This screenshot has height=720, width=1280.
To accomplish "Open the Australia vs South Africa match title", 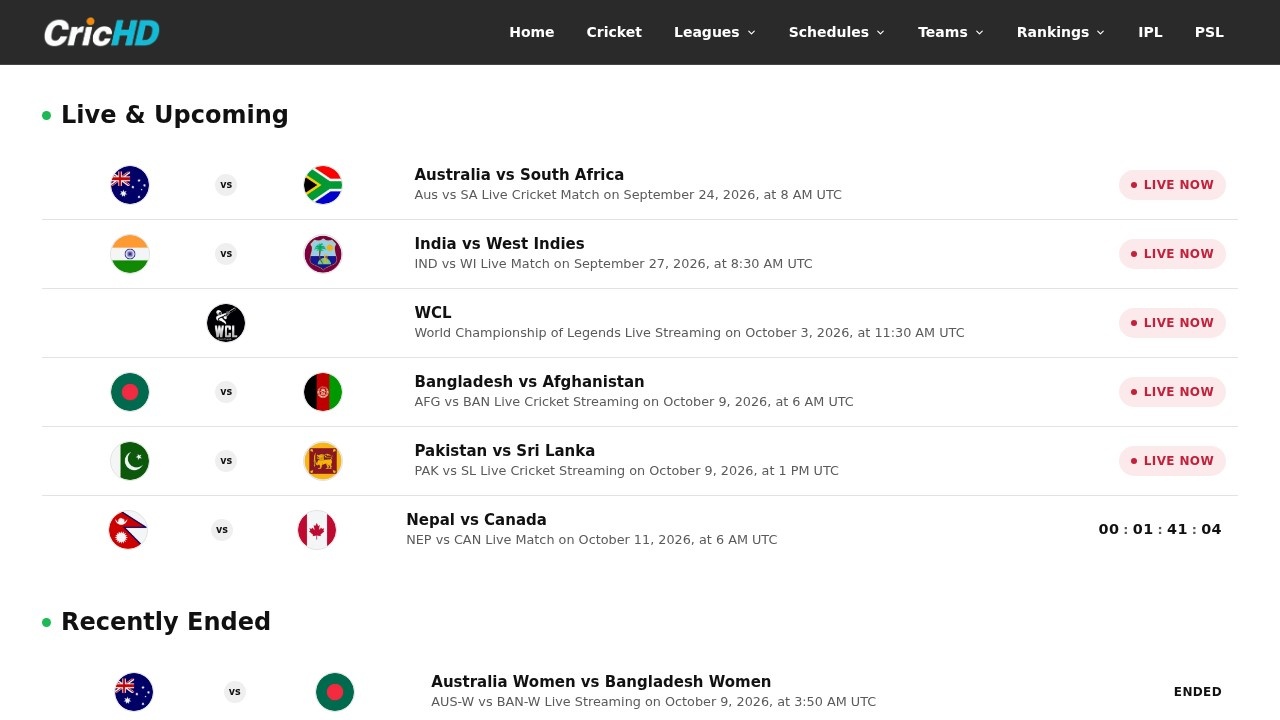I will [x=519, y=175].
